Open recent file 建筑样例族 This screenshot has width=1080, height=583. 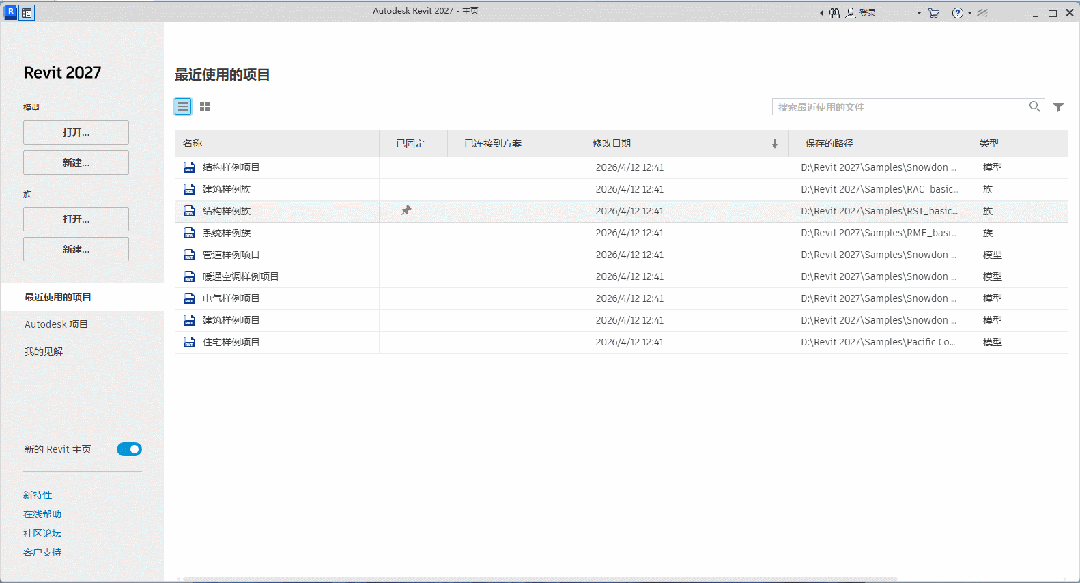coord(227,189)
